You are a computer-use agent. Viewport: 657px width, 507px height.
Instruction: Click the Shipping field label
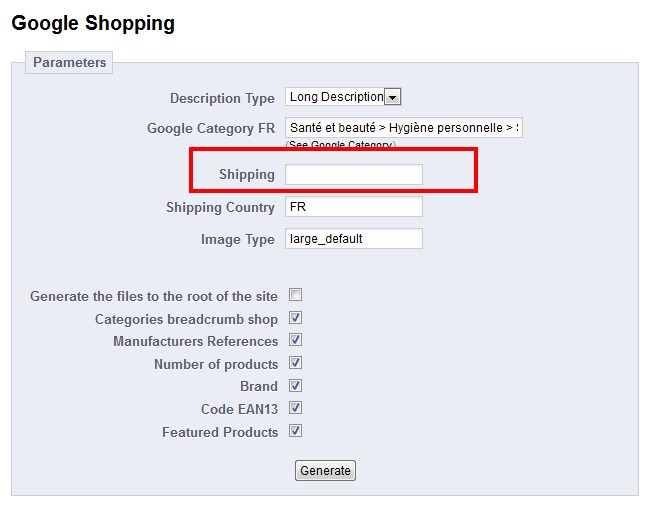click(247, 174)
